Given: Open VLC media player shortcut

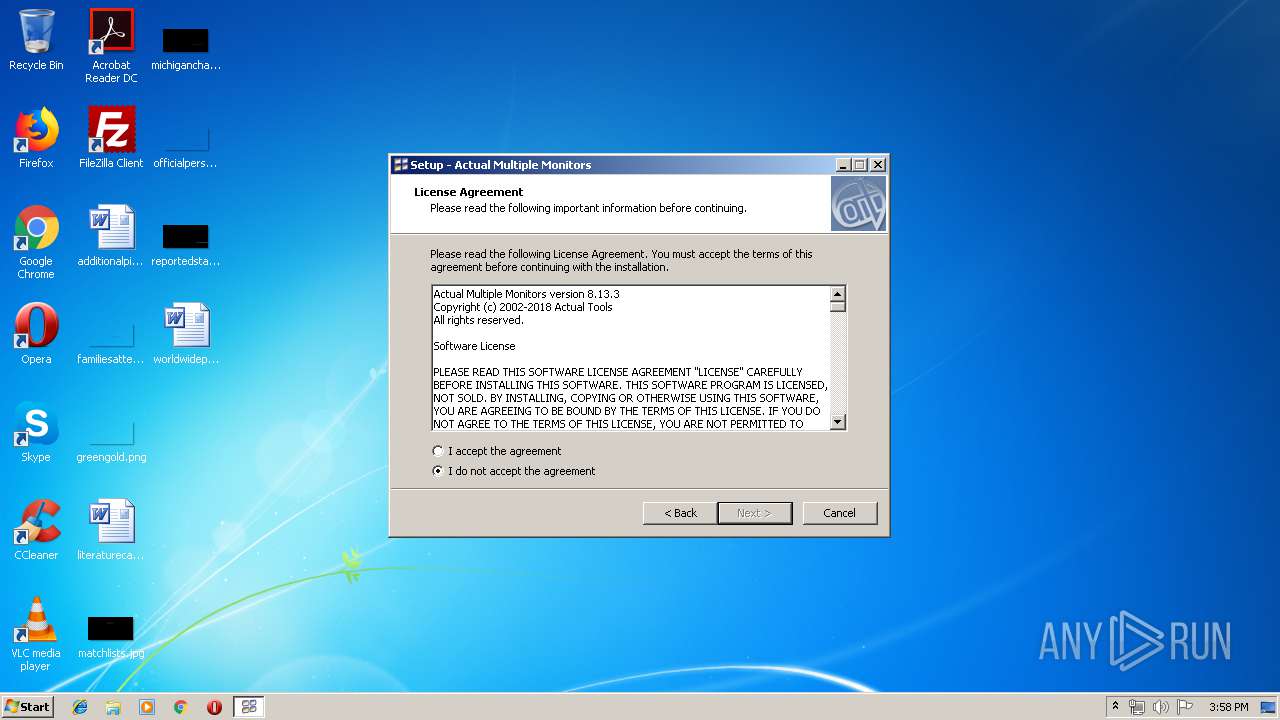Looking at the screenshot, I should [x=36, y=634].
